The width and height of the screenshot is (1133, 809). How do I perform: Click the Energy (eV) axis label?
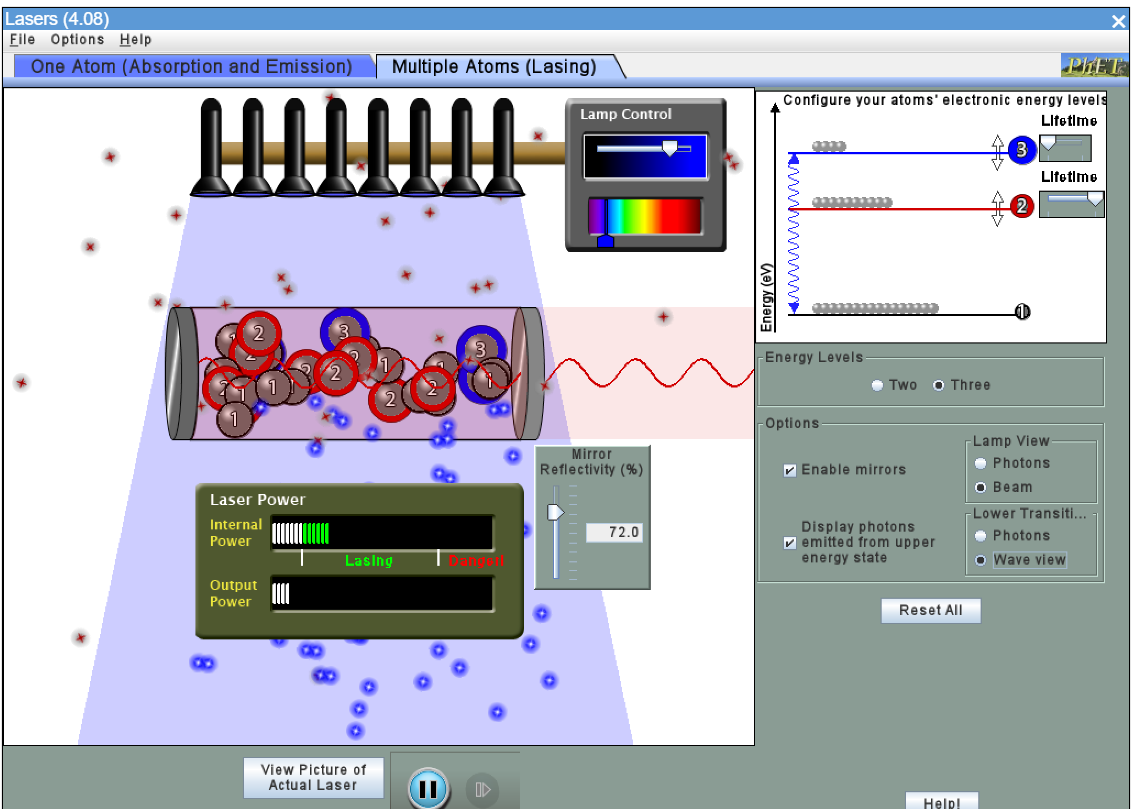(x=767, y=298)
